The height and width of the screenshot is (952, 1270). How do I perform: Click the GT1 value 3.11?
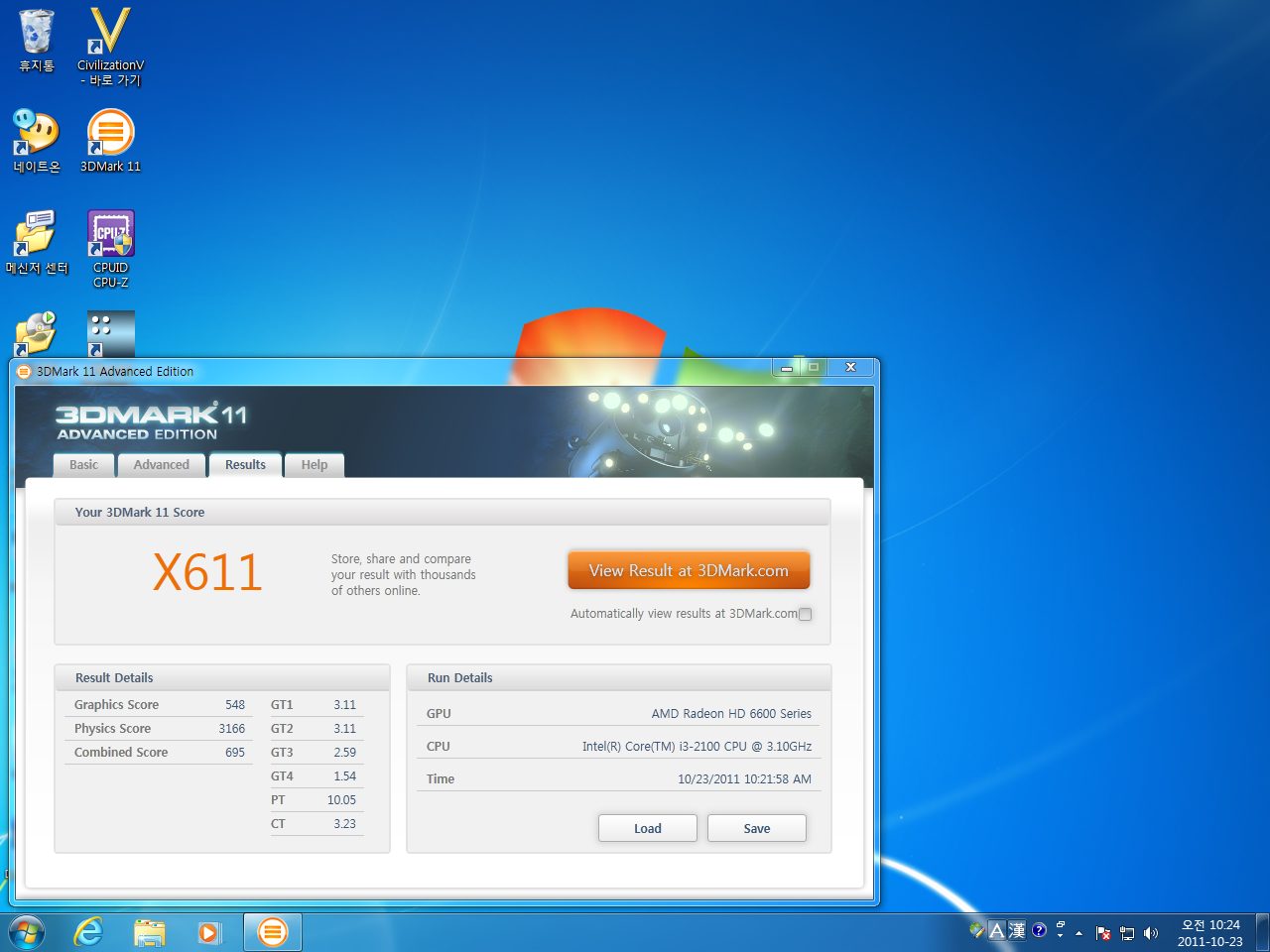(344, 705)
